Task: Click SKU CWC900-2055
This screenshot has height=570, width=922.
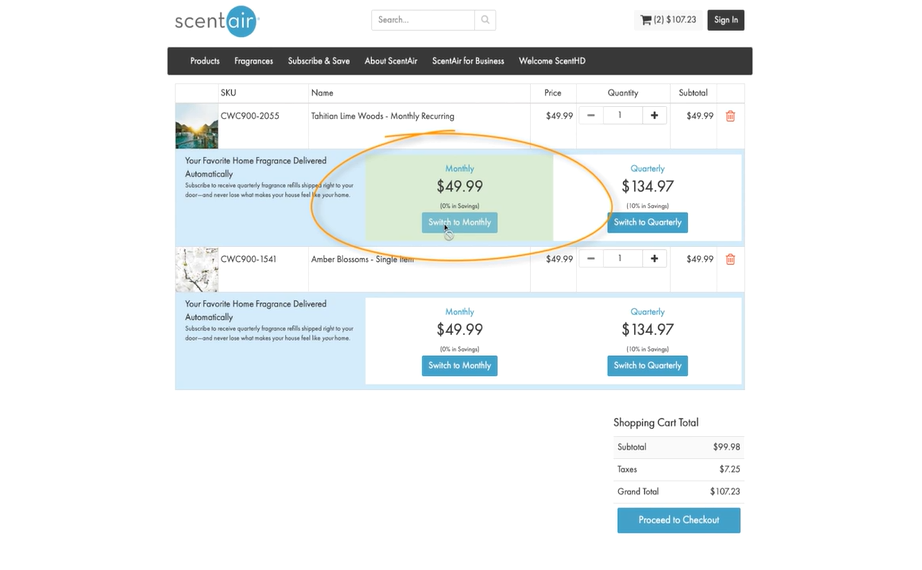Action: click(x=250, y=116)
